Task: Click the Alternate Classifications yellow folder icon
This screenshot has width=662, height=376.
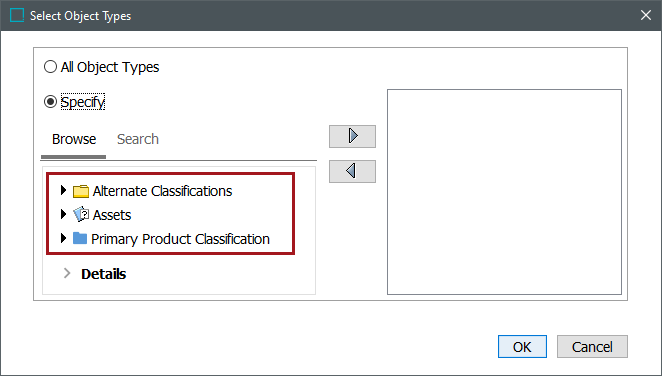Action: coord(81,191)
